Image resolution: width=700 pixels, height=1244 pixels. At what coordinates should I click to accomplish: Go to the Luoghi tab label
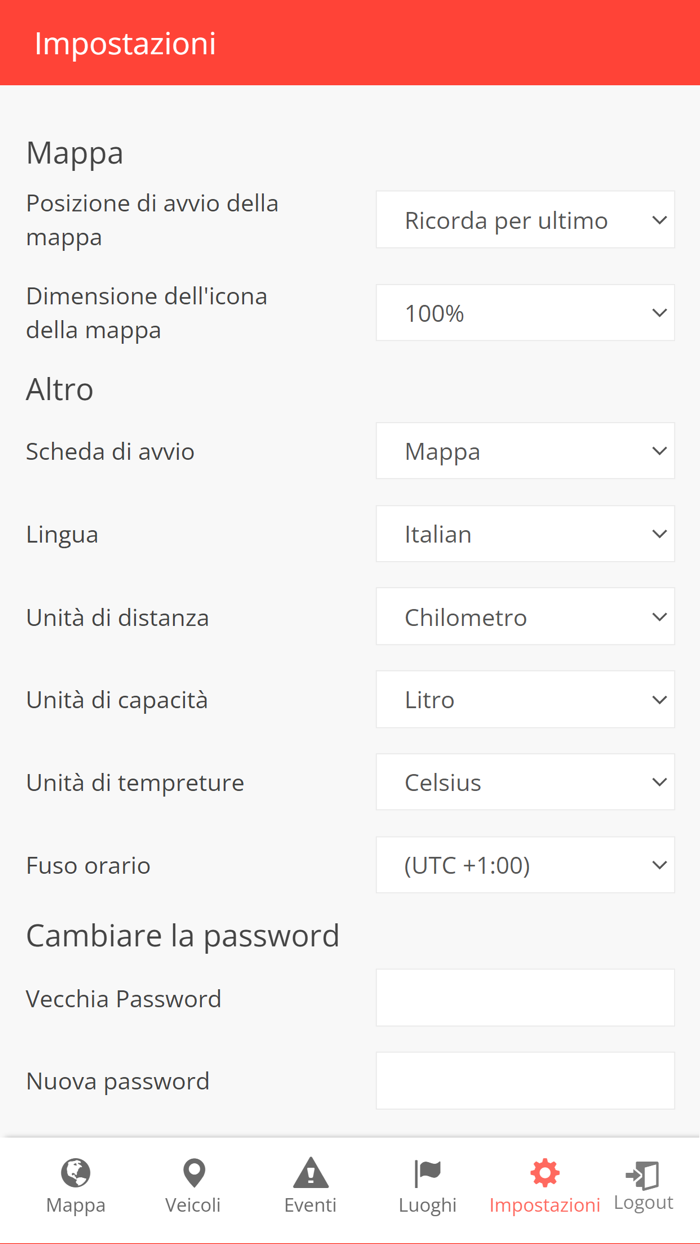[428, 1205]
